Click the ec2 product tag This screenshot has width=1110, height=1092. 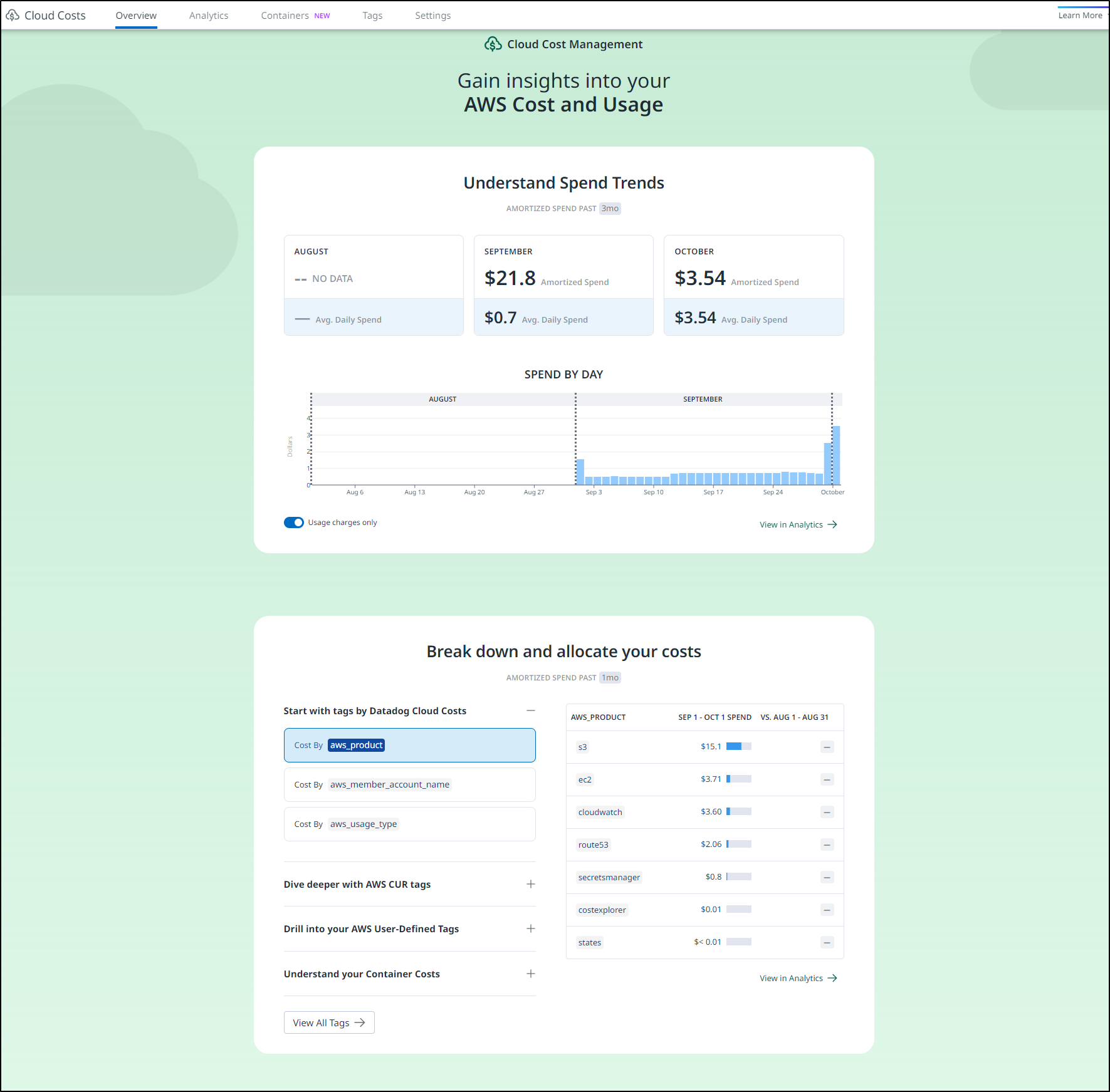coord(585,780)
